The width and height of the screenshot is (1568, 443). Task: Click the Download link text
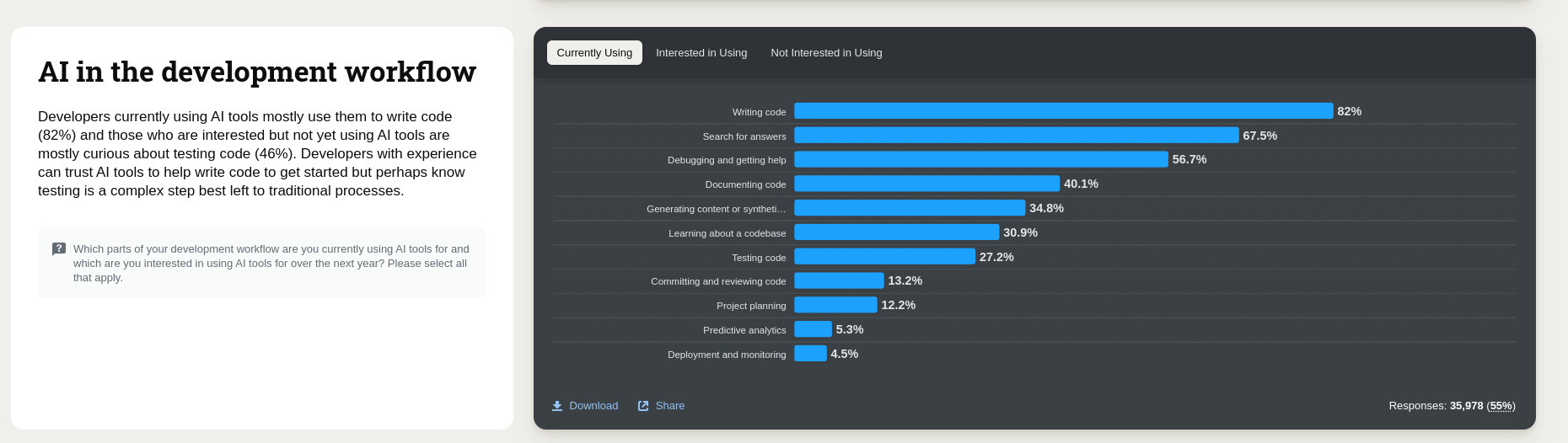point(593,406)
